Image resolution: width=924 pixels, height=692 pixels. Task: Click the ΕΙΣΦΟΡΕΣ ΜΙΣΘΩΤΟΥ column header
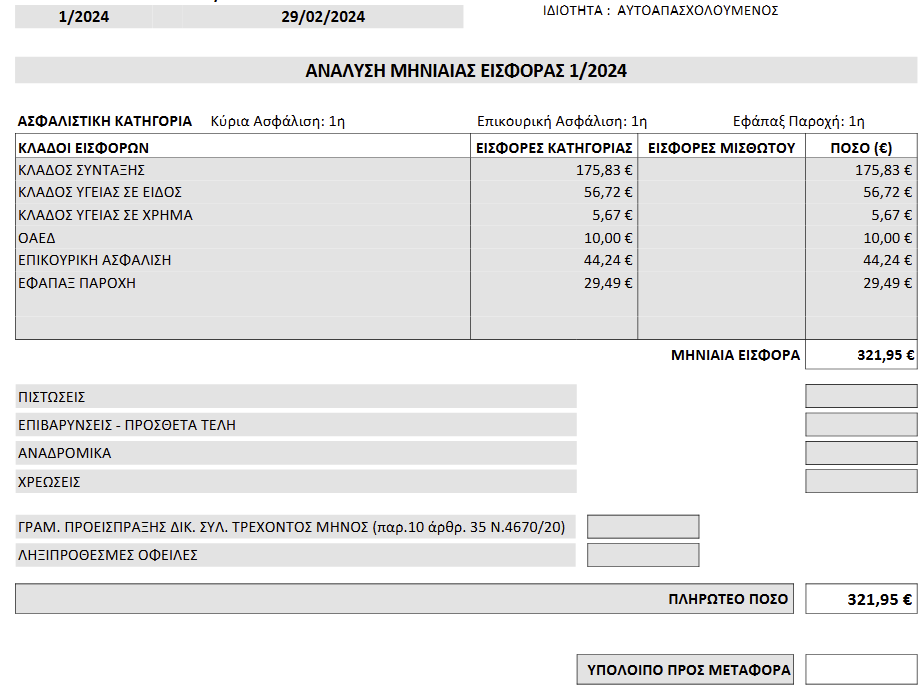[x=721, y=147]
